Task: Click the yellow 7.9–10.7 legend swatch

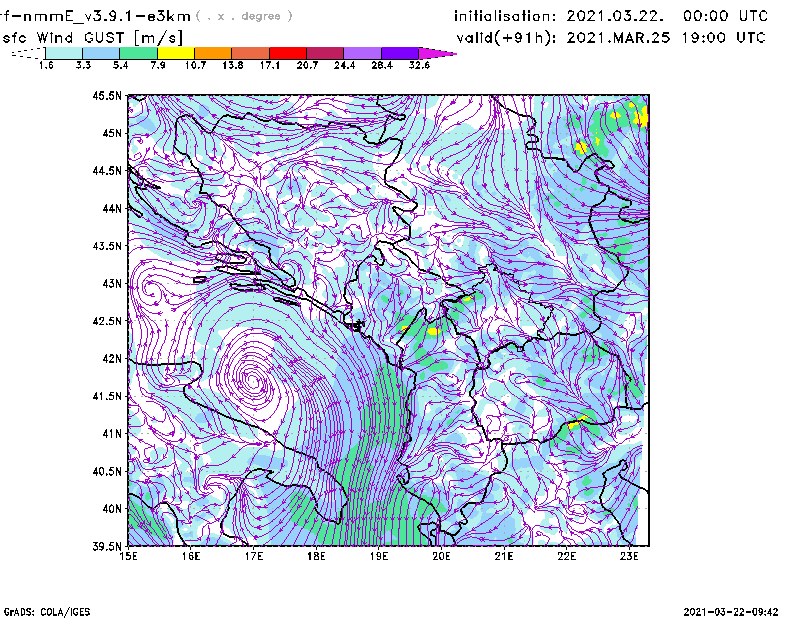Action: pos(176,53)
